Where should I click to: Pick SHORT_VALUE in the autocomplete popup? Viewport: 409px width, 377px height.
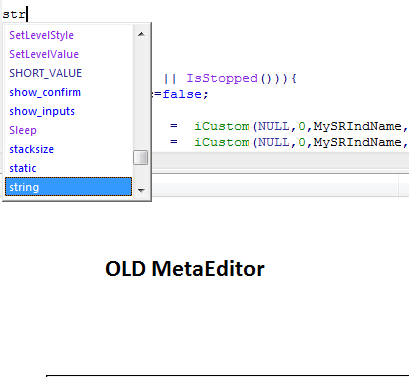[x=68, y=73]
